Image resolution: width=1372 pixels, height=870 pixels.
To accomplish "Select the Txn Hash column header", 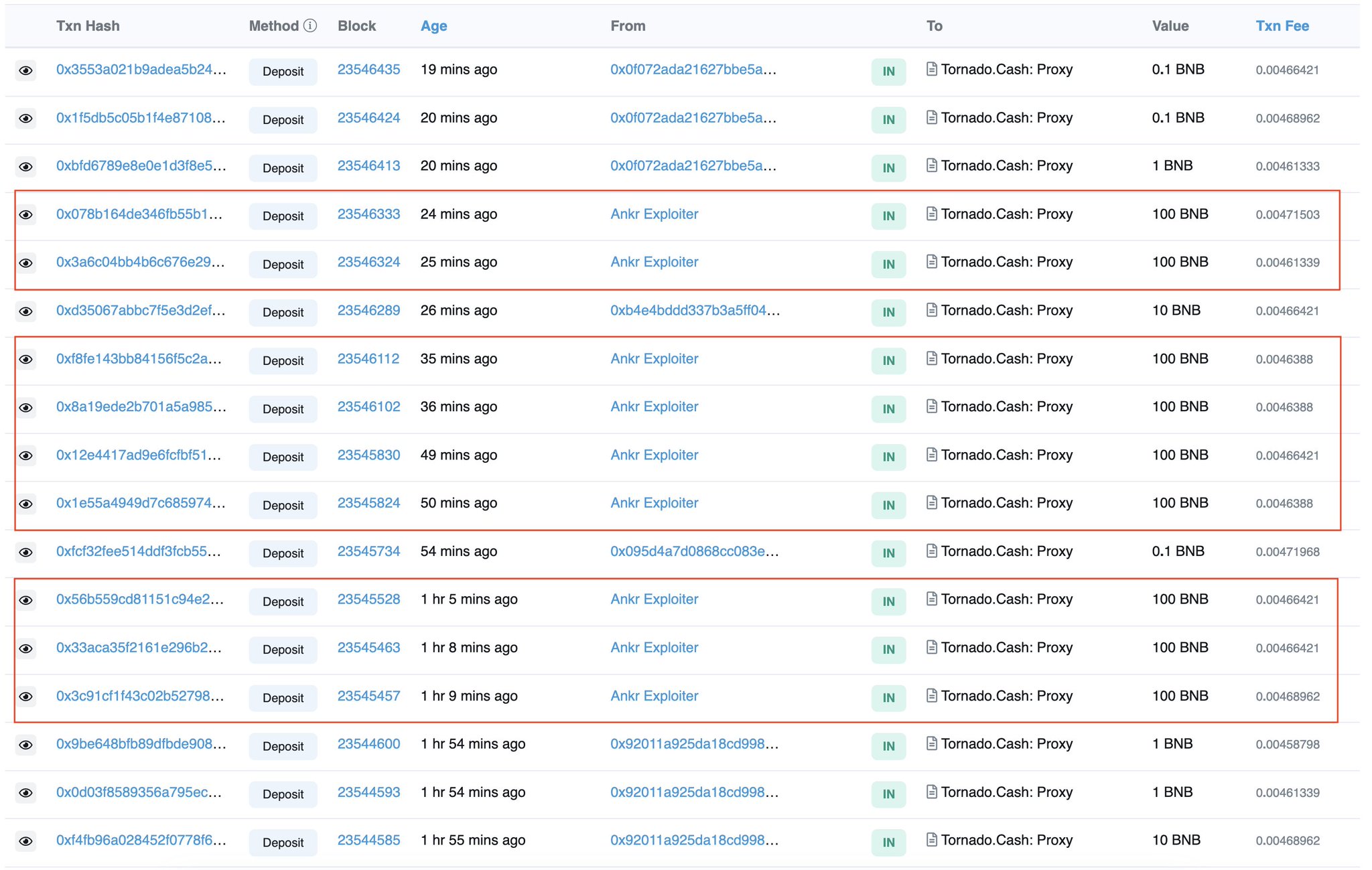I will click(88, 25).
